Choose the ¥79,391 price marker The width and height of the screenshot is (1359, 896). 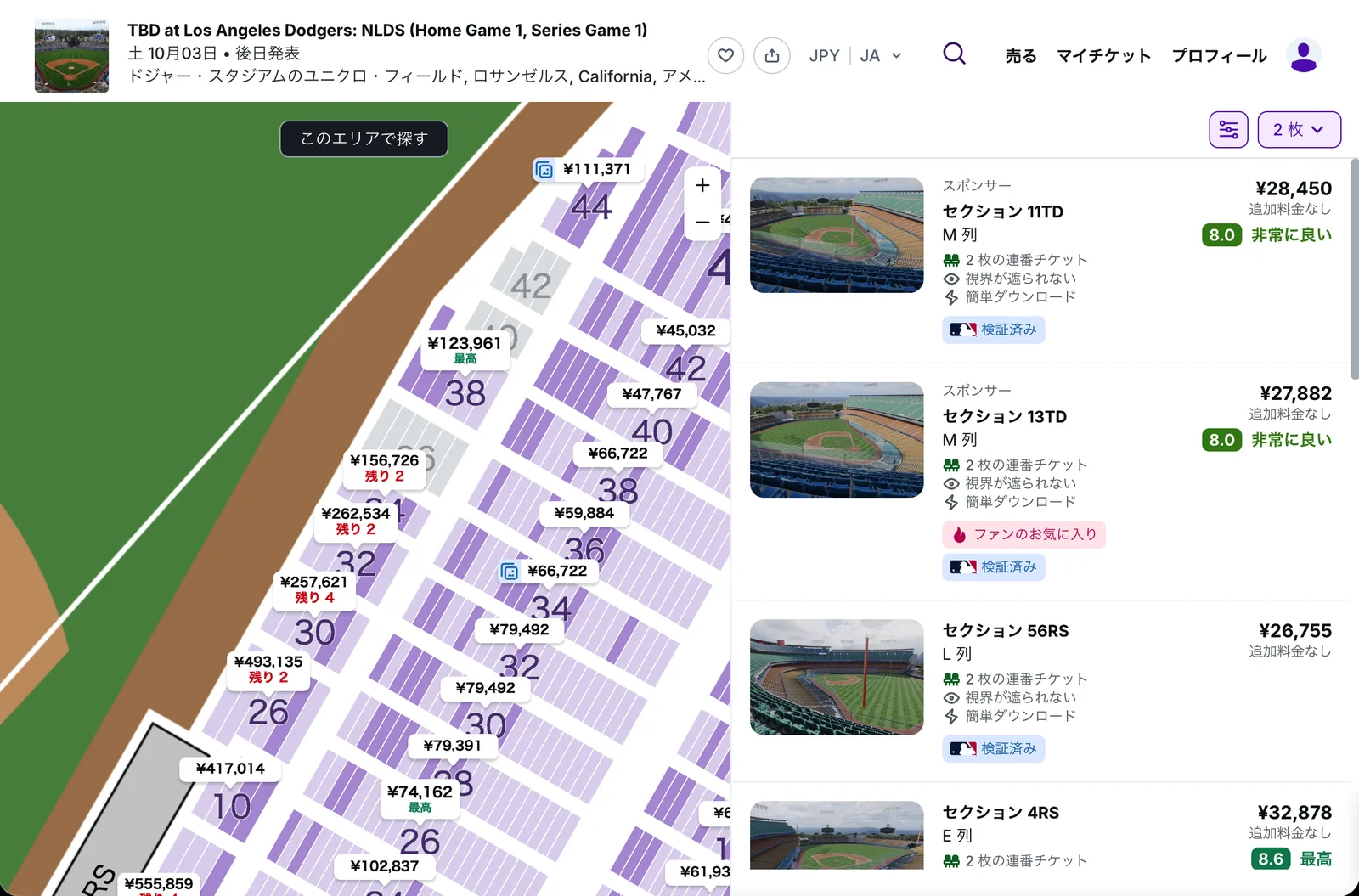click(x=452, y=746)
